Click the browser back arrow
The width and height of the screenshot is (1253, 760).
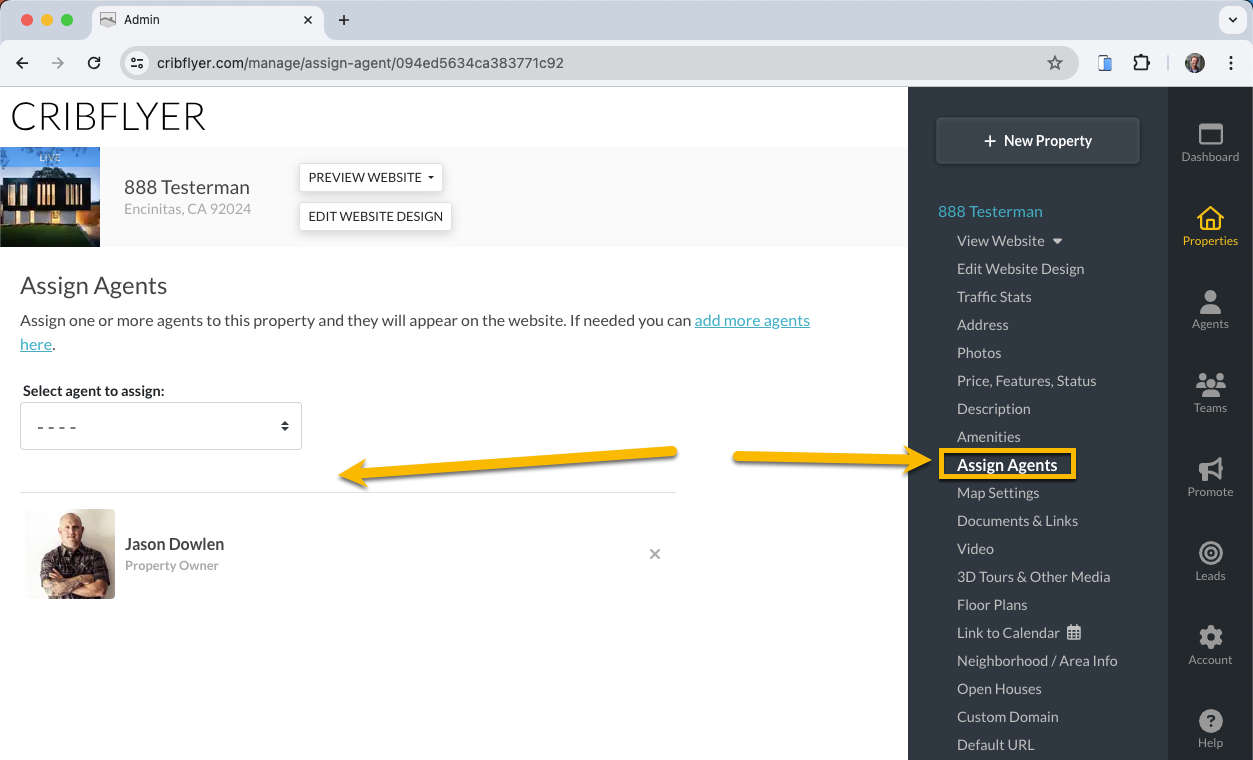(x=22, y=63)
